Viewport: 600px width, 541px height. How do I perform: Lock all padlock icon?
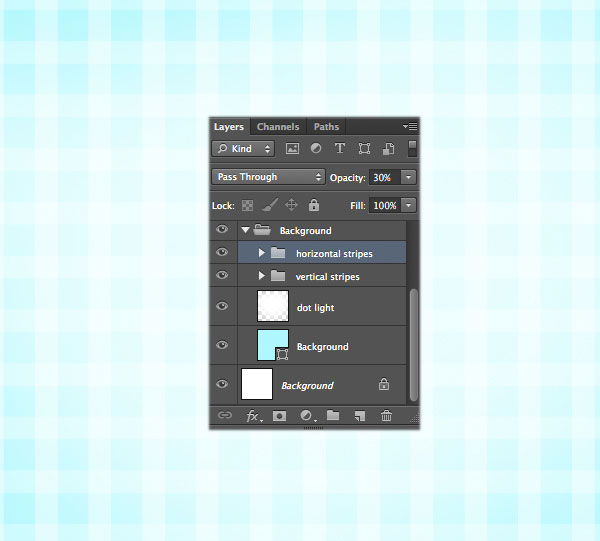314,205
